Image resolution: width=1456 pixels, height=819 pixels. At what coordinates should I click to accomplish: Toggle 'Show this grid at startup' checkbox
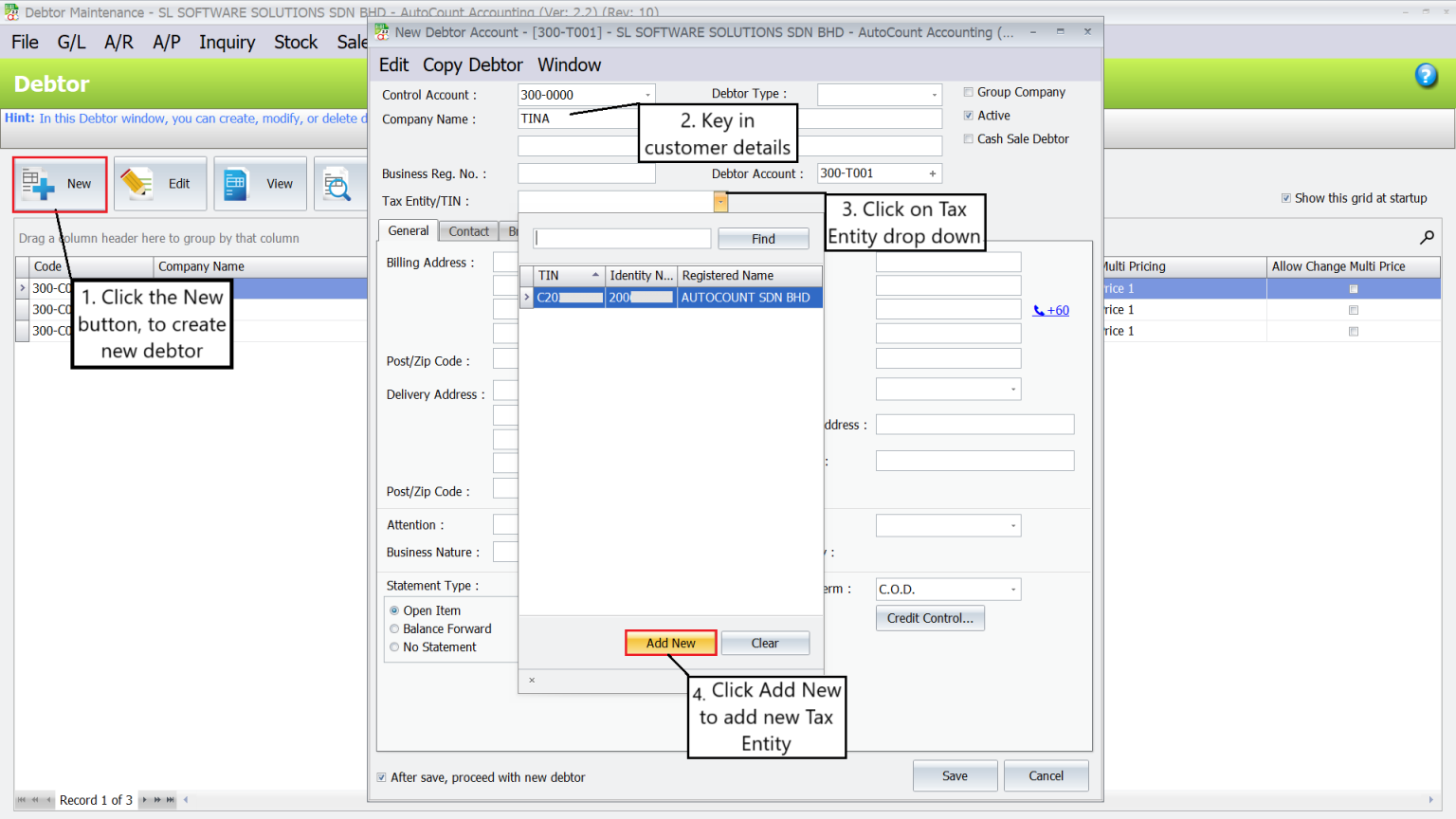[1286, 198]
